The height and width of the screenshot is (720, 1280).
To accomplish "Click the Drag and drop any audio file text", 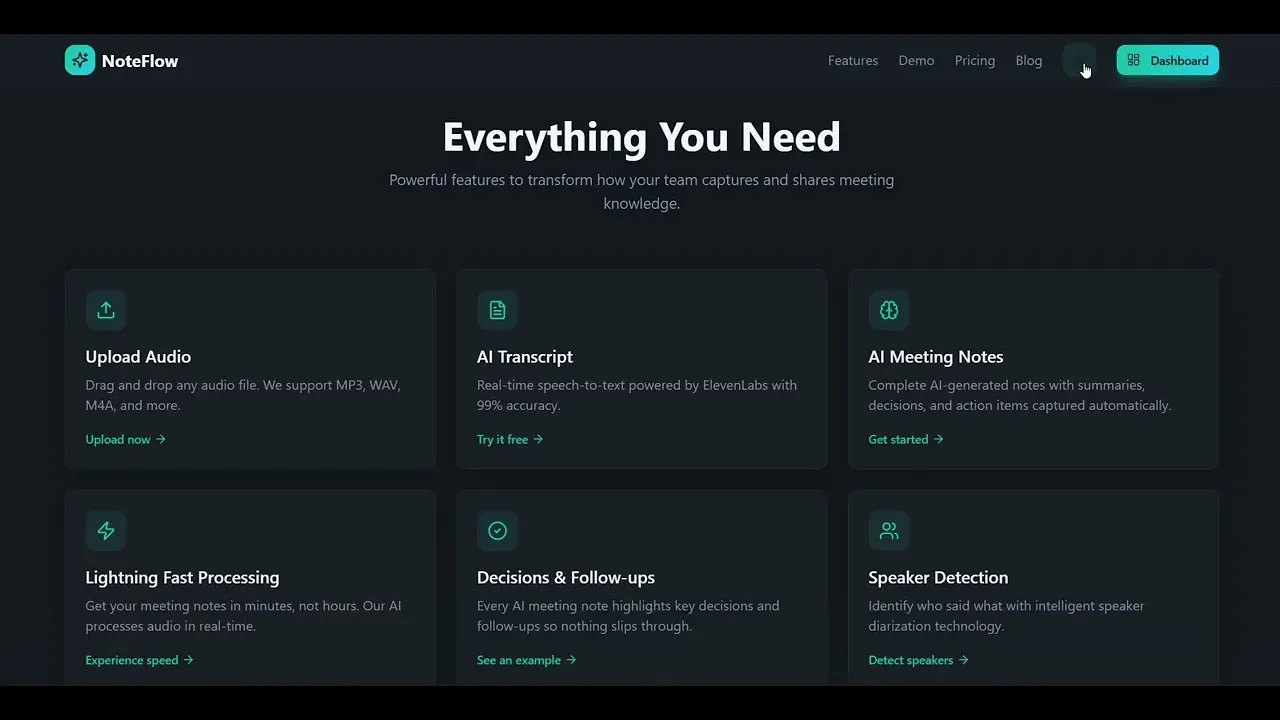I will pyautogui.click(x=243, y=395).
